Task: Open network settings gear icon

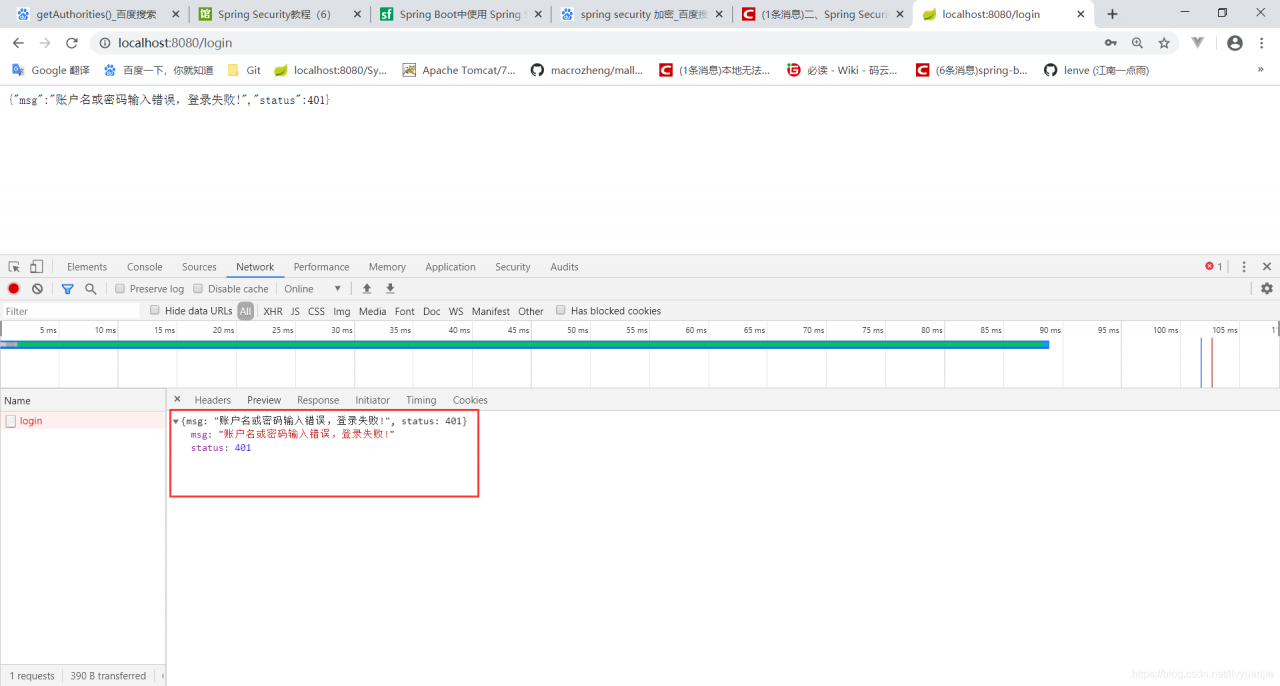Action: click(1267, 289)
